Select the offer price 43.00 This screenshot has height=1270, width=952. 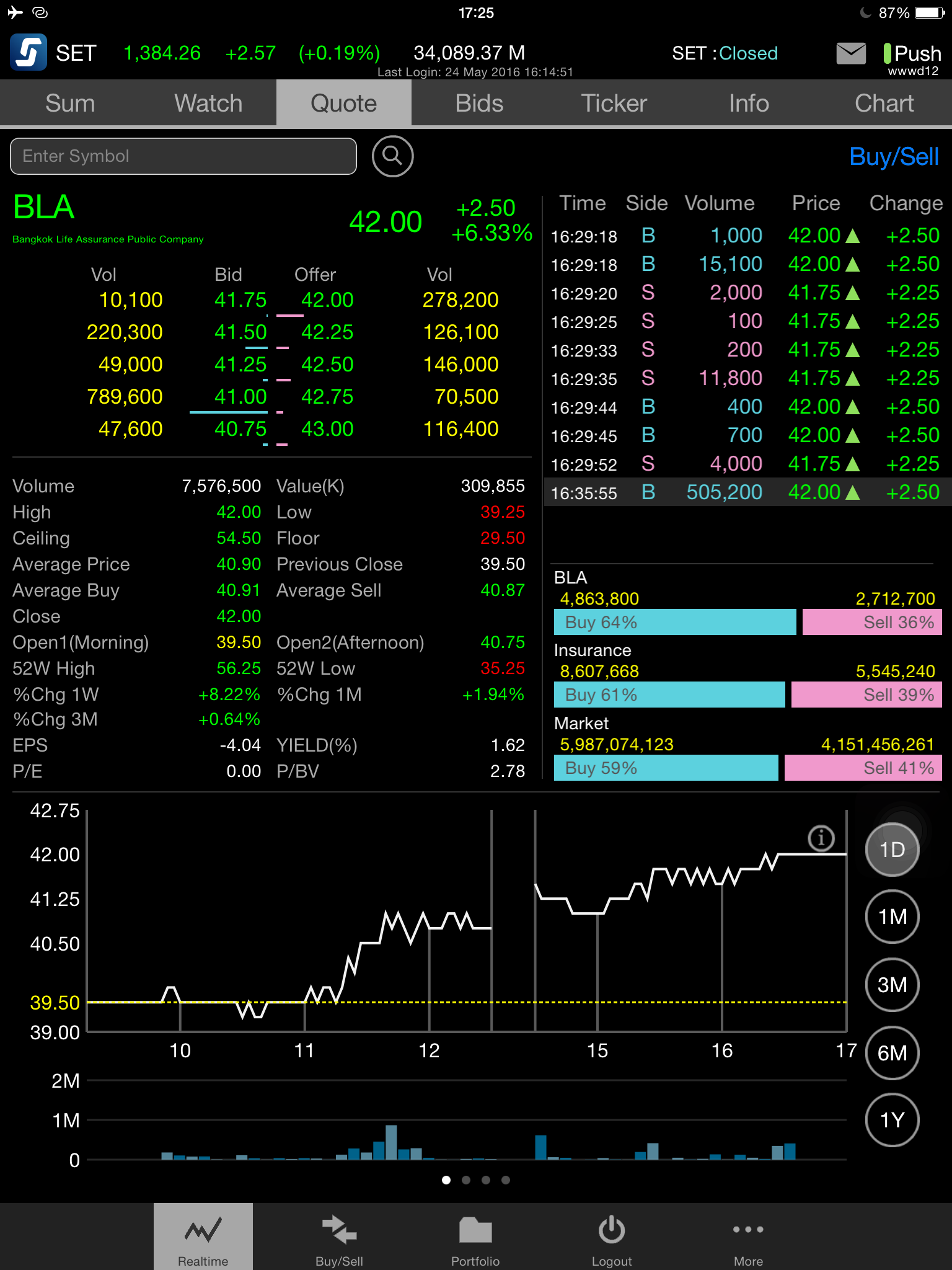point(327,429)
